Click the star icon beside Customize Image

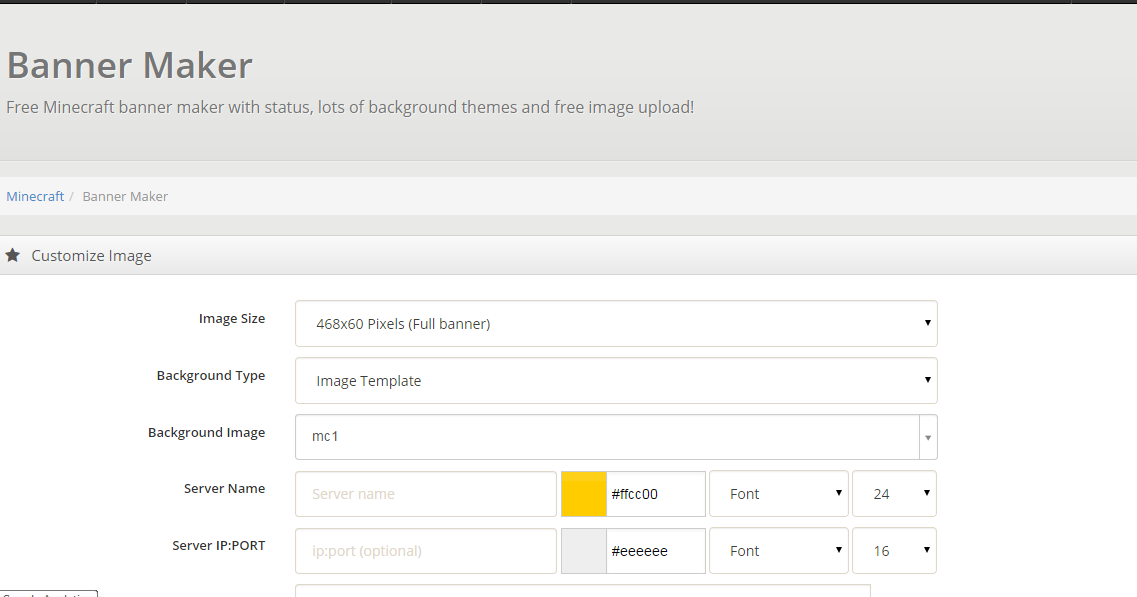pyautogui.click(x=13, y=255)
